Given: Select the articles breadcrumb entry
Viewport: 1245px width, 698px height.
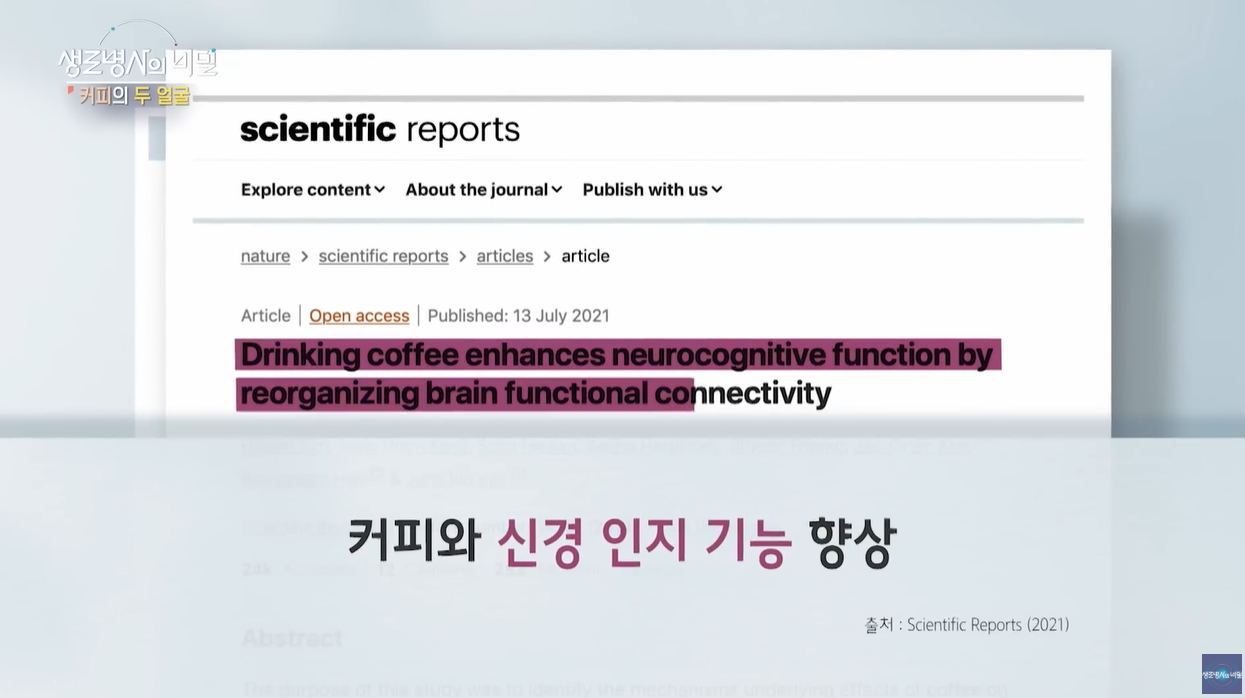Looking at the screenshot, I should click(504, 256).
